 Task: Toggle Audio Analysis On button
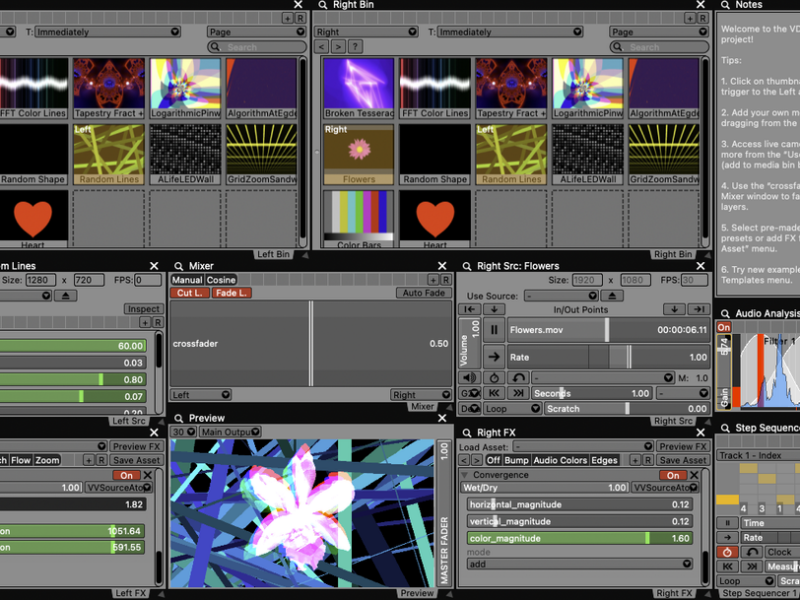pos(724,328)
